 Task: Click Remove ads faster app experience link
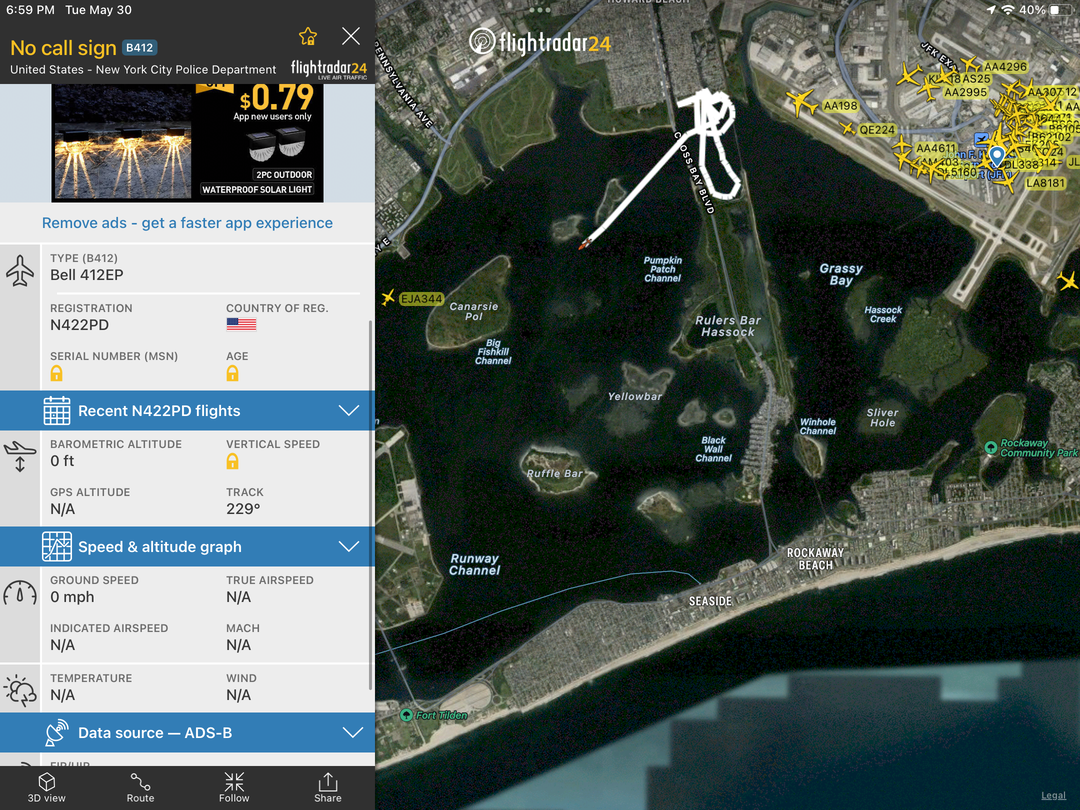pyautogui.click(x=187, y=222)
